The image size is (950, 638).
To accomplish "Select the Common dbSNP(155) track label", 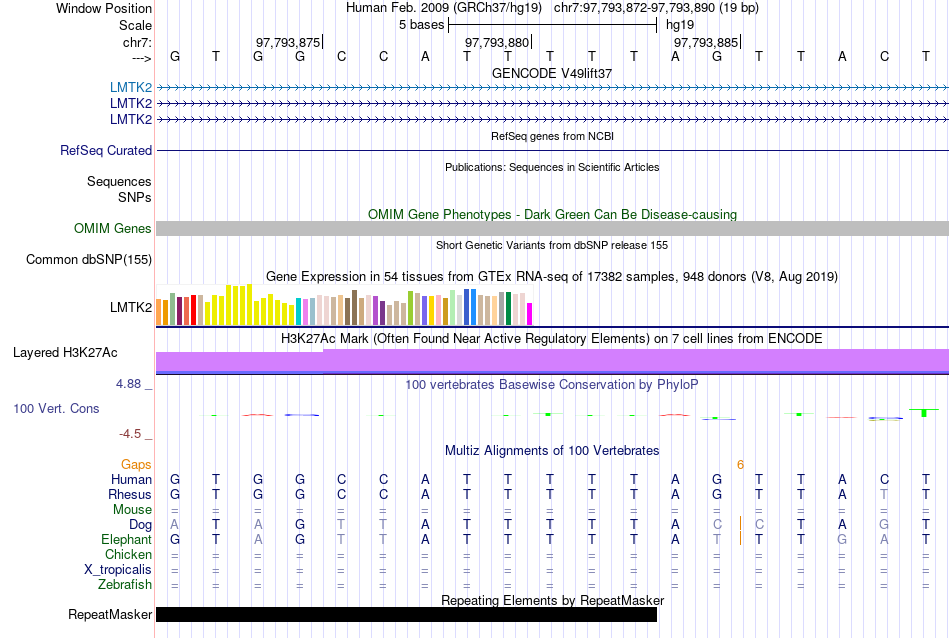I will [89, 259].
